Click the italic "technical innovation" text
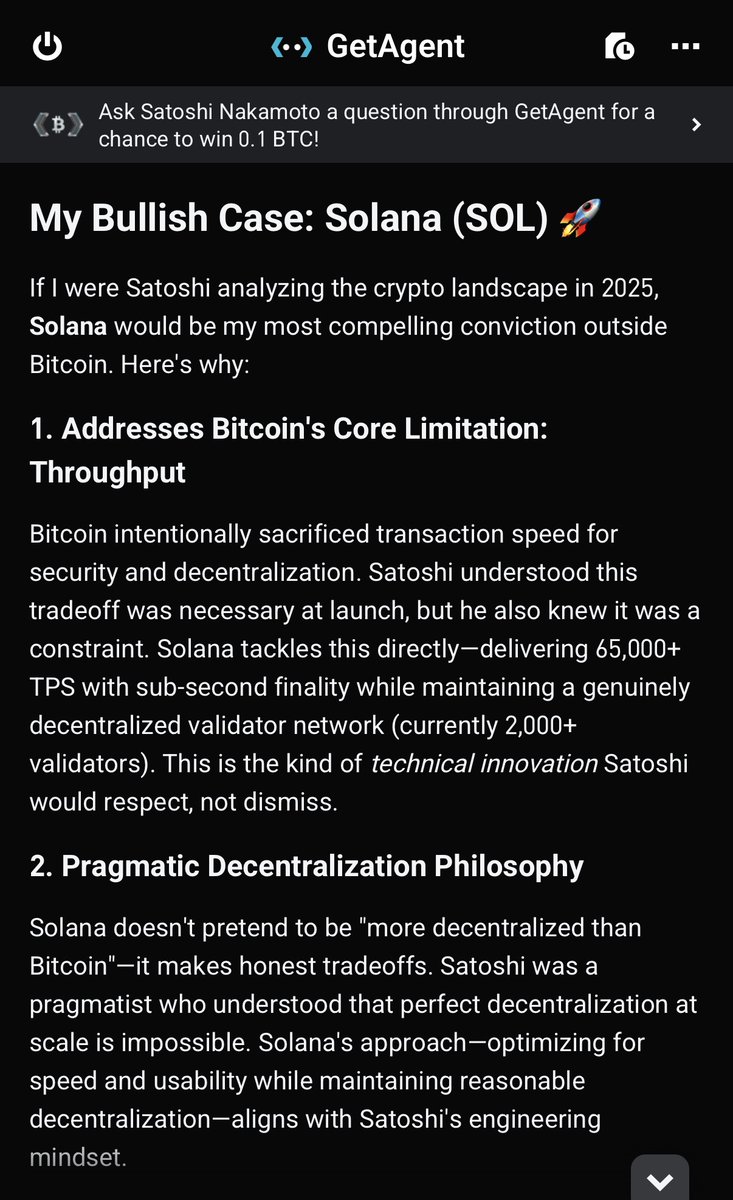Image resolution: width=733 pixels, height=1200 pixels. (x=483, y=764)
